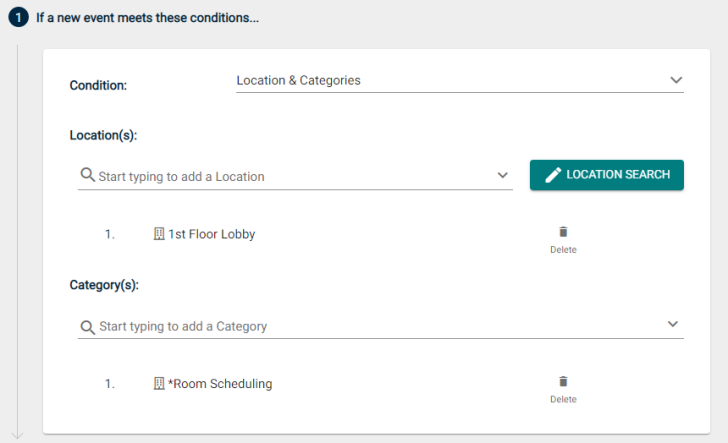Focus the 'Start typing to add a Location' field
Viewport: 728px width, 443px height.
point(295,176)
